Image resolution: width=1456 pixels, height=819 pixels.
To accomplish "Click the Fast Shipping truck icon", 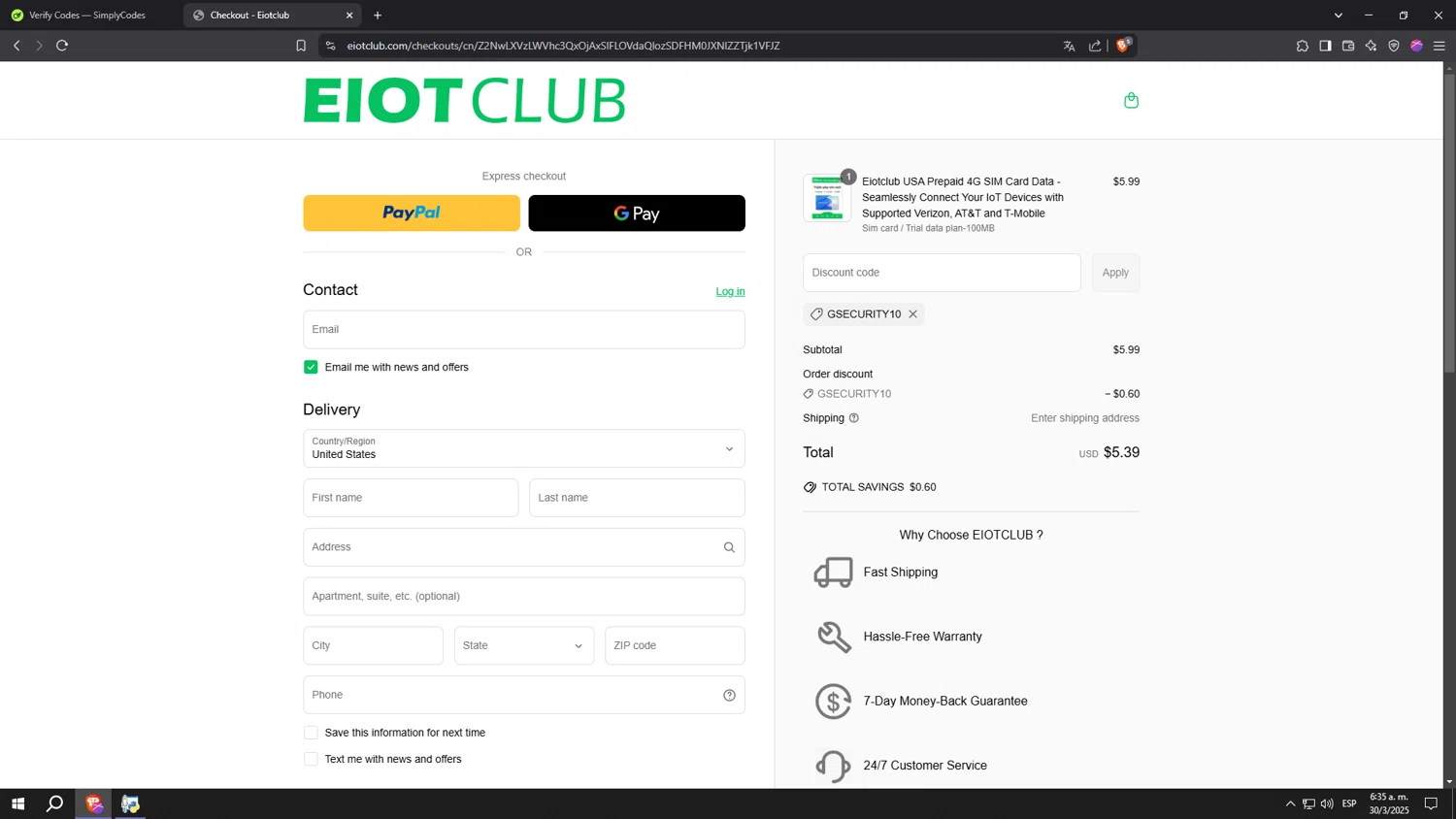I will point(833,573).
